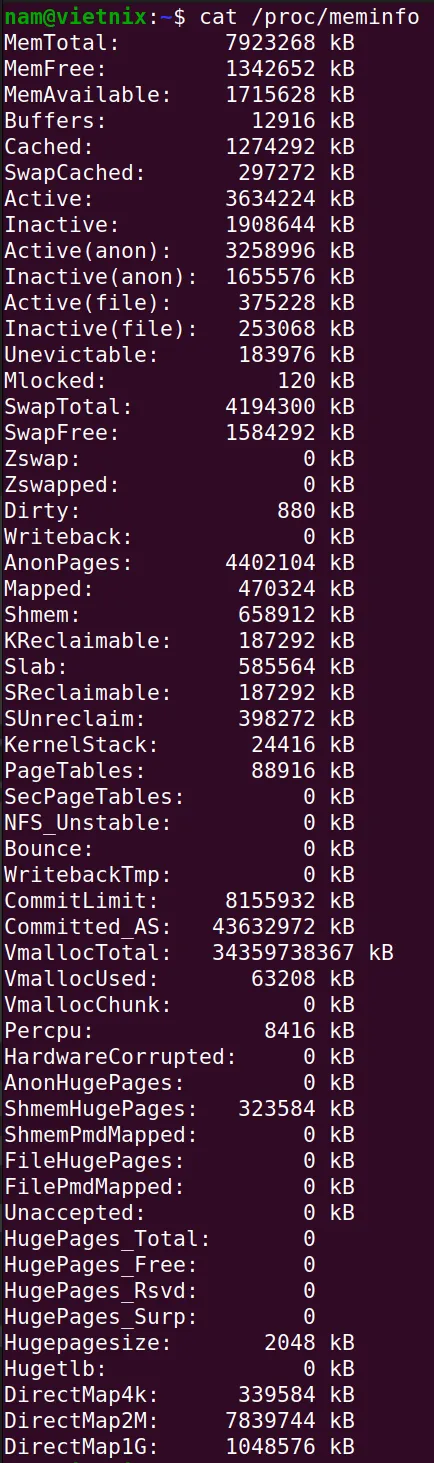Click the MemAvailable label
434x1463 pixels.
(x=87, y=94)
